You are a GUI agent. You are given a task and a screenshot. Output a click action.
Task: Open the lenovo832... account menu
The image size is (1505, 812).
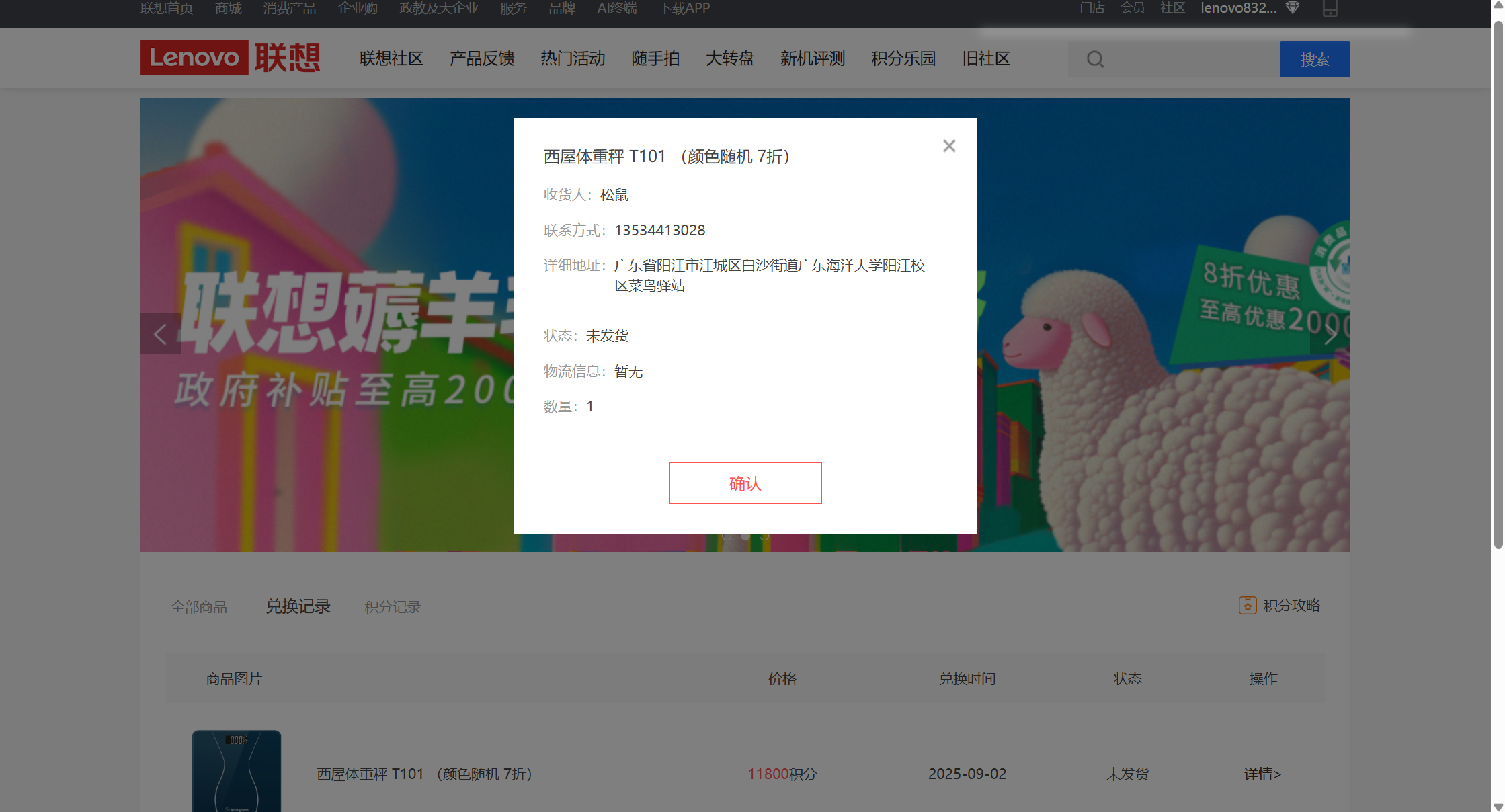coord(1239,8)
